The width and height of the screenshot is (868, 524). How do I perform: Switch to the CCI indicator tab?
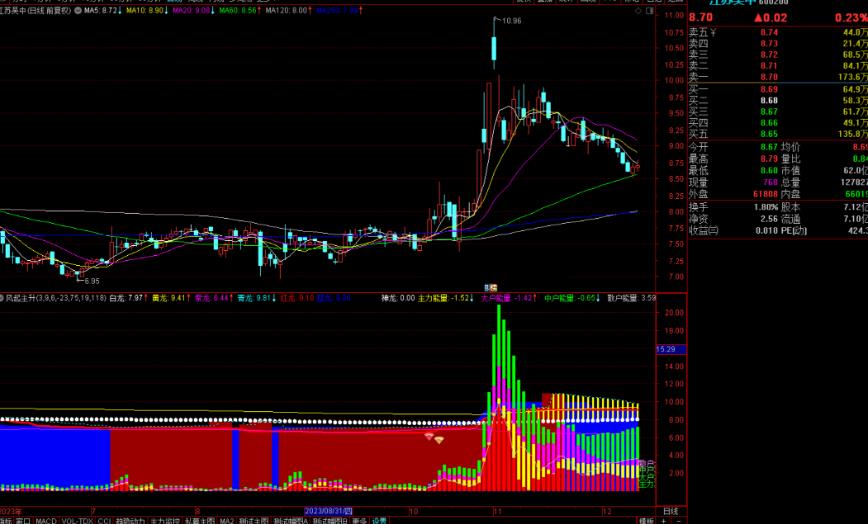click(105, 521)
